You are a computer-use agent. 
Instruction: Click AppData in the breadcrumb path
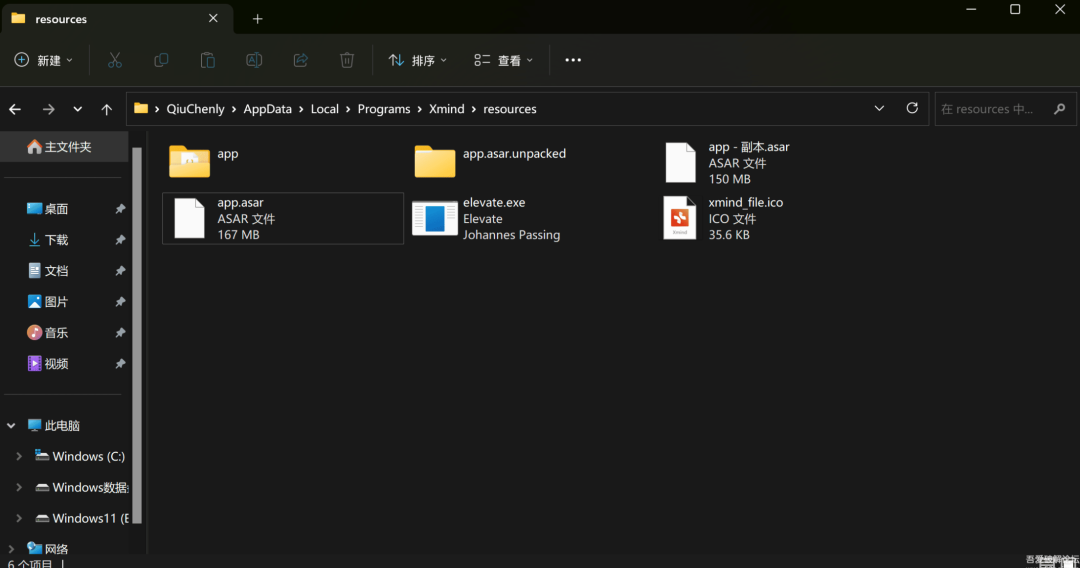coord(267,109)
